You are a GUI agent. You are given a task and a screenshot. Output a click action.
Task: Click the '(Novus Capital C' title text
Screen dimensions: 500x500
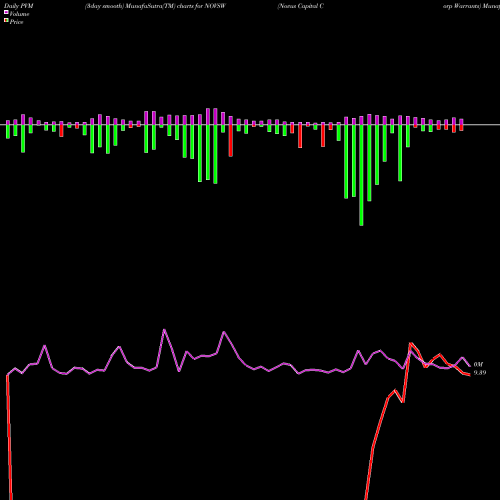300,6
